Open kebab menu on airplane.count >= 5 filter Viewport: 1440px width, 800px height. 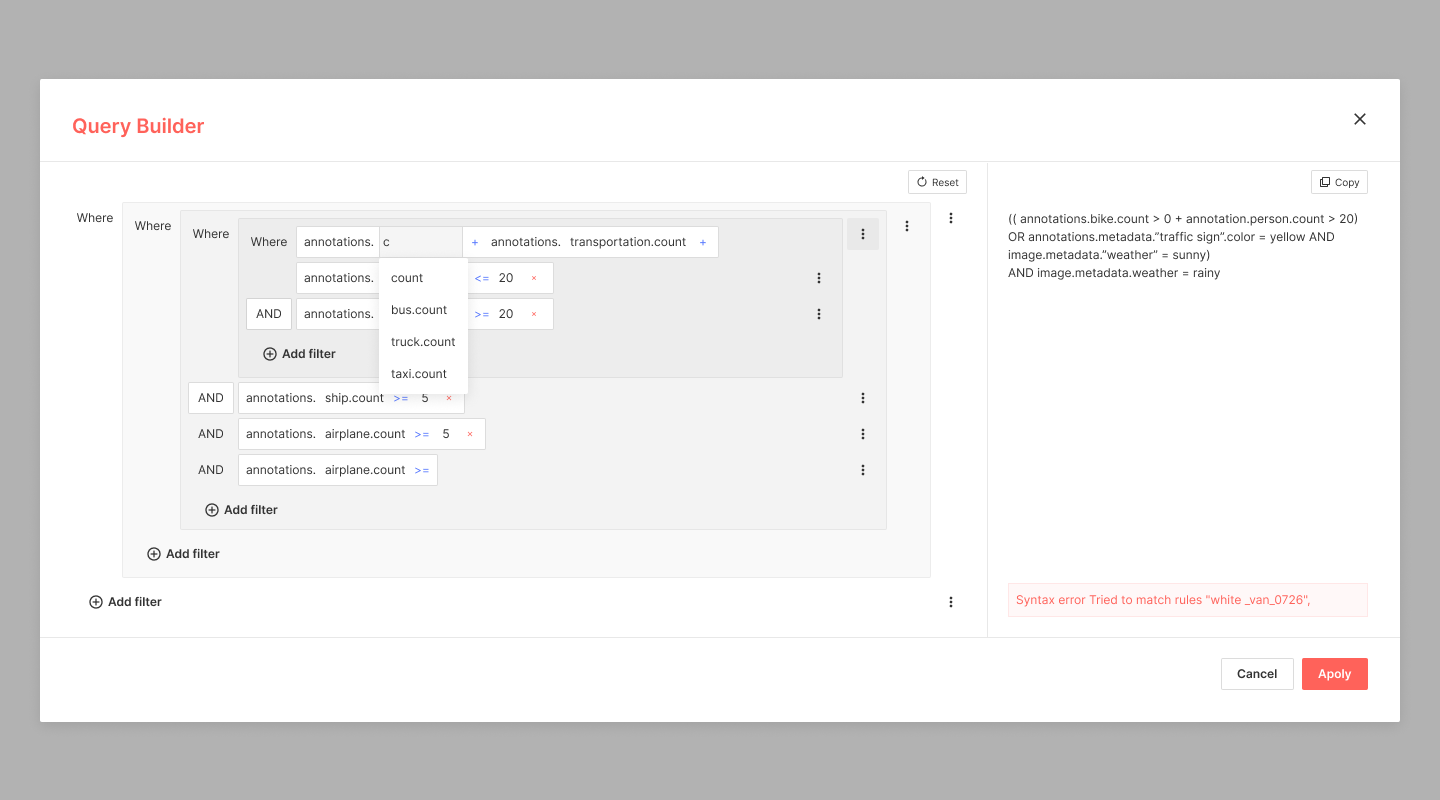point(863,433)
